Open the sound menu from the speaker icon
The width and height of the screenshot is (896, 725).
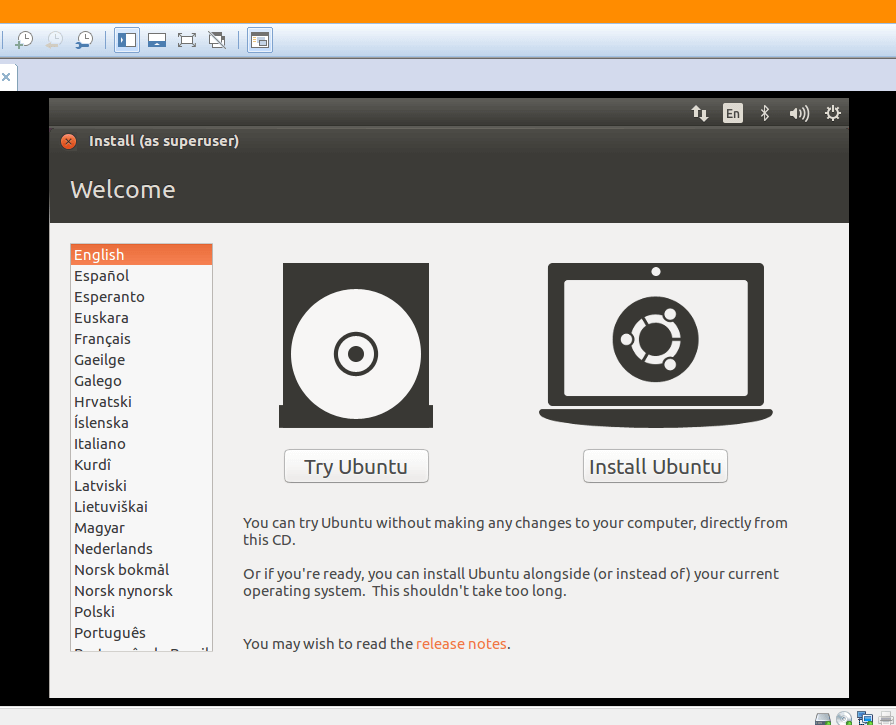[798, 113]
